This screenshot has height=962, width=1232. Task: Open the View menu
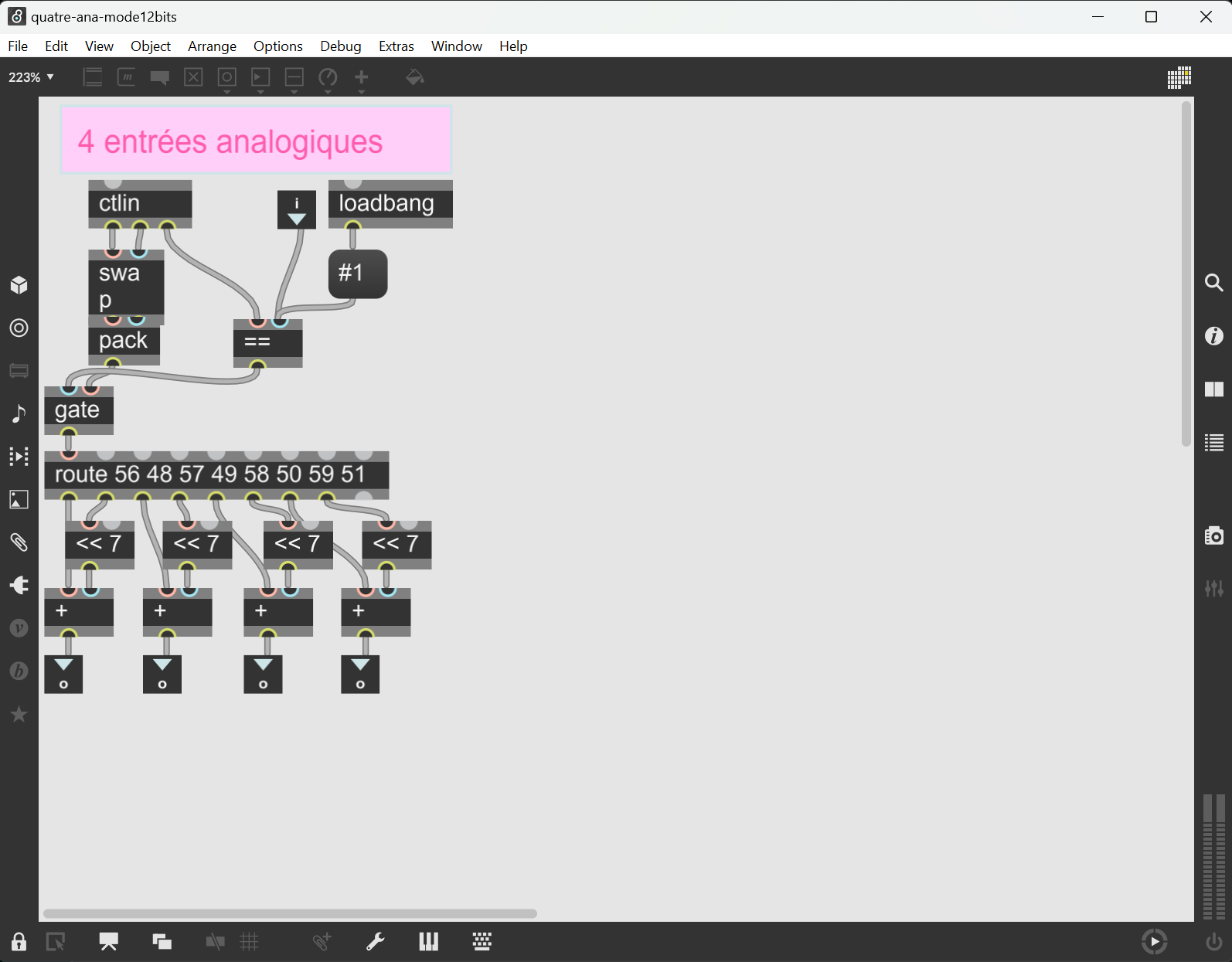(99, 46)
